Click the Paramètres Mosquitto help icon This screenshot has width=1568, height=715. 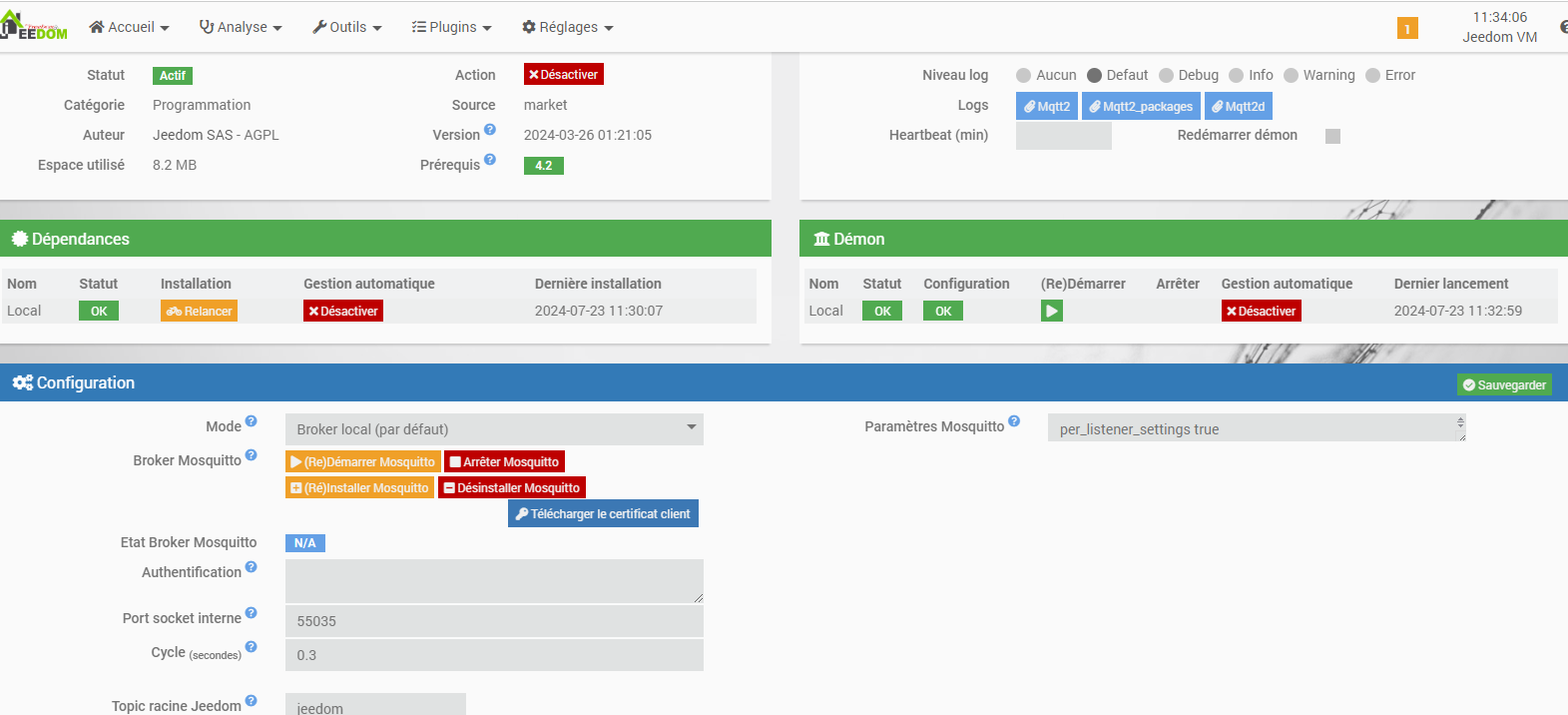coord(1014,421)
